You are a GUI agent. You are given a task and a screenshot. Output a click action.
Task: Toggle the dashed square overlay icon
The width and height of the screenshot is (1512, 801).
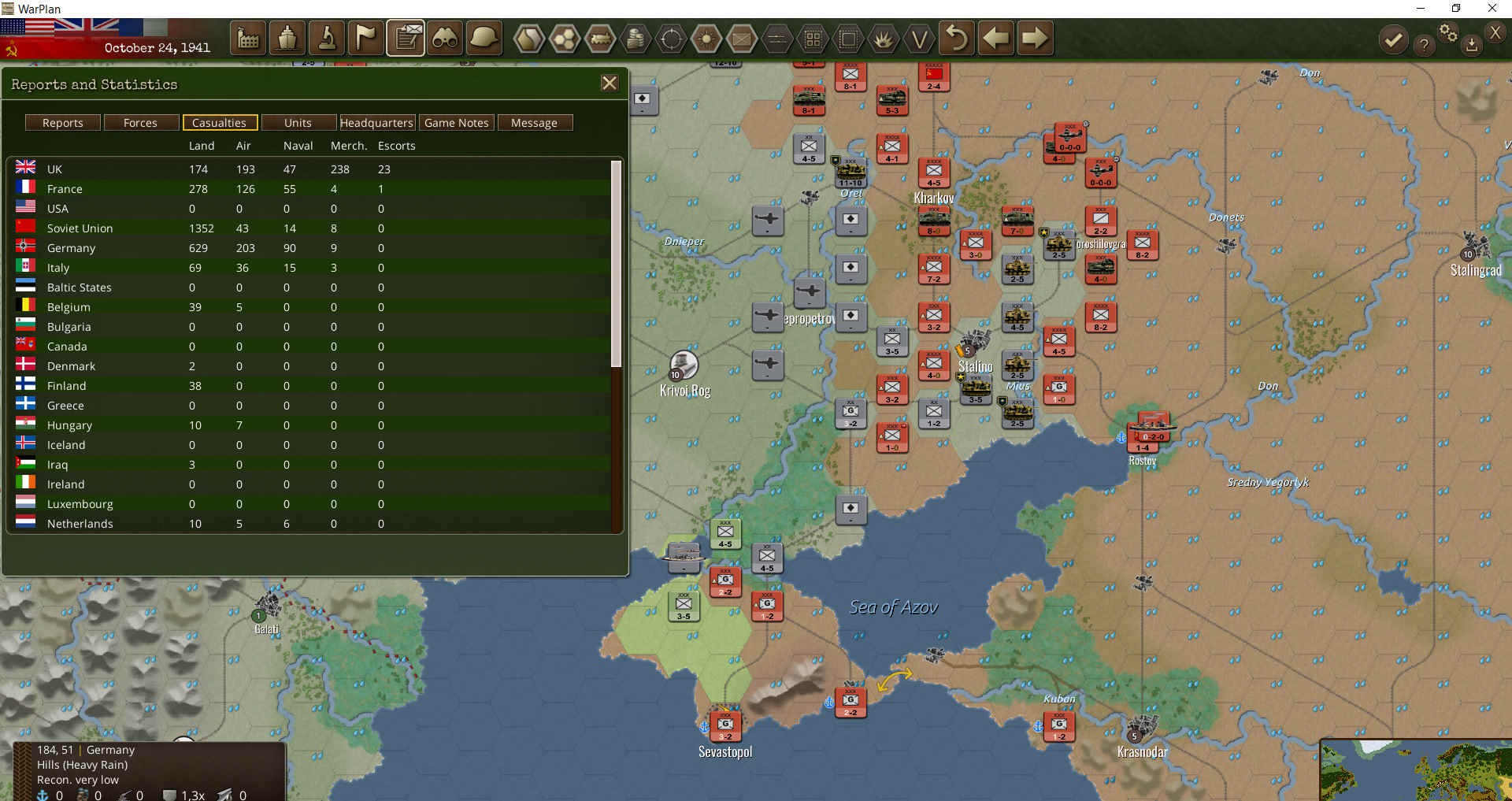point(848,39)
